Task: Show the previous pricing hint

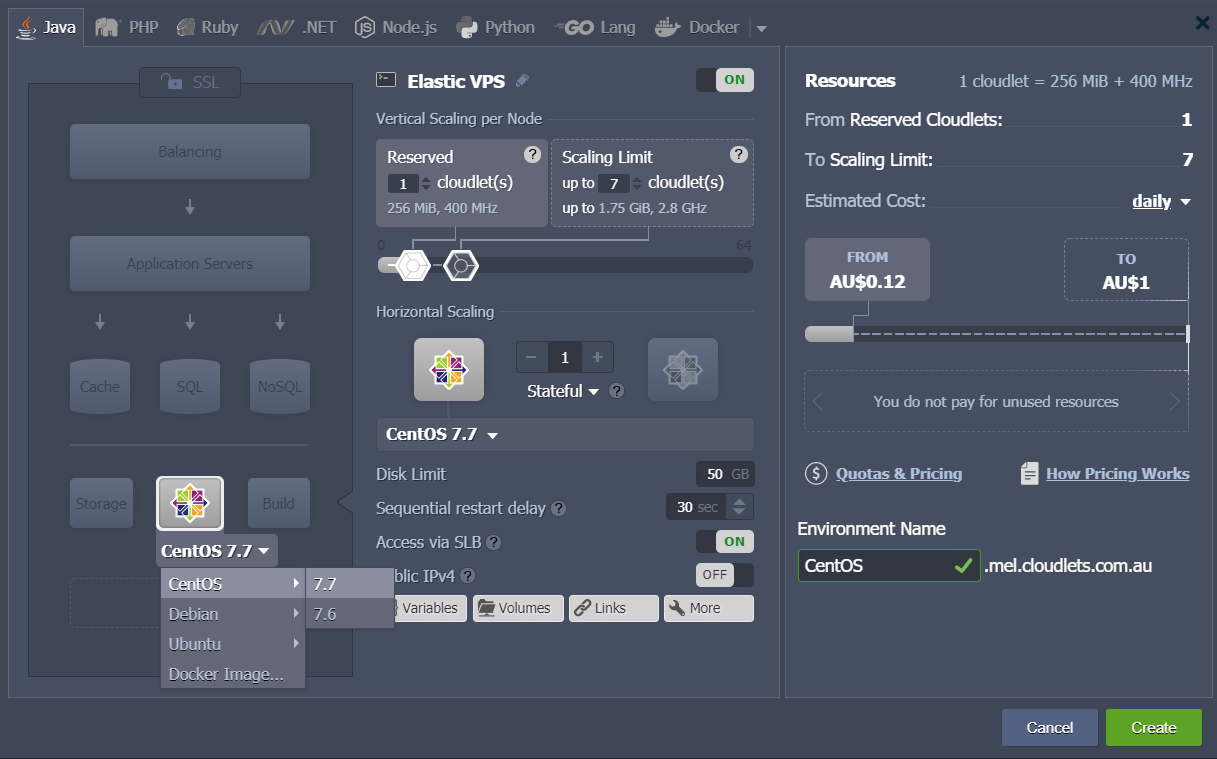Action: point(818,402)
